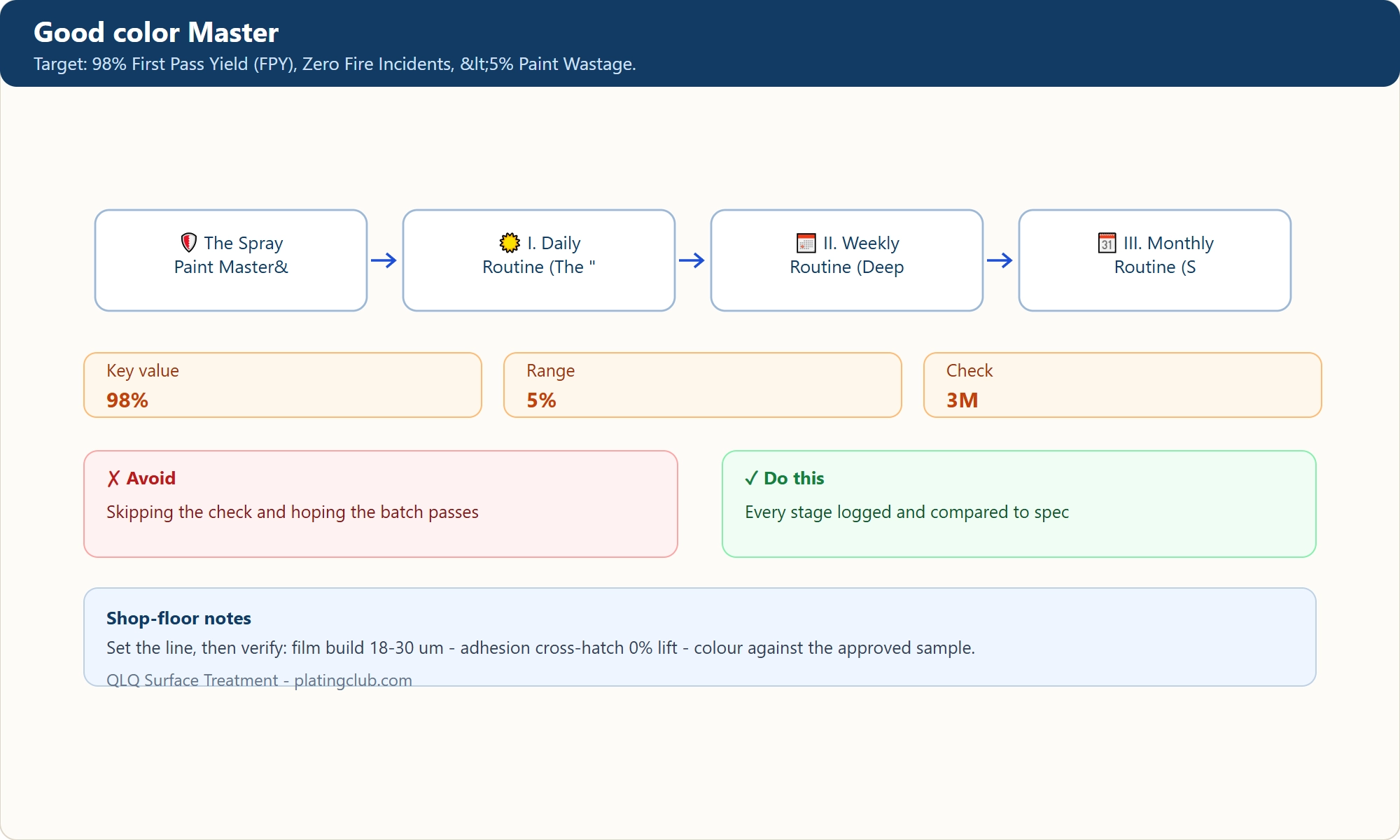The width and height of the screenshot is (1400, 840).
Task: Click the 'Set the line, then verify' note
Action: (x=540, y=647)
